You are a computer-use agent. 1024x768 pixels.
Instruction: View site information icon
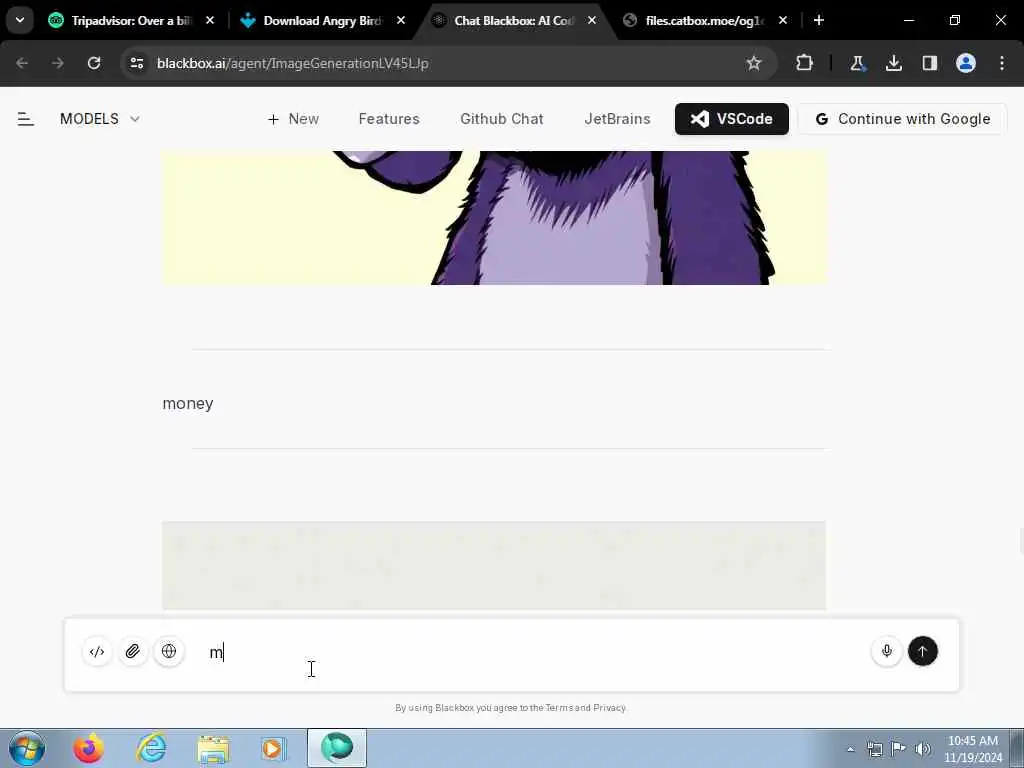pos(136,63)
